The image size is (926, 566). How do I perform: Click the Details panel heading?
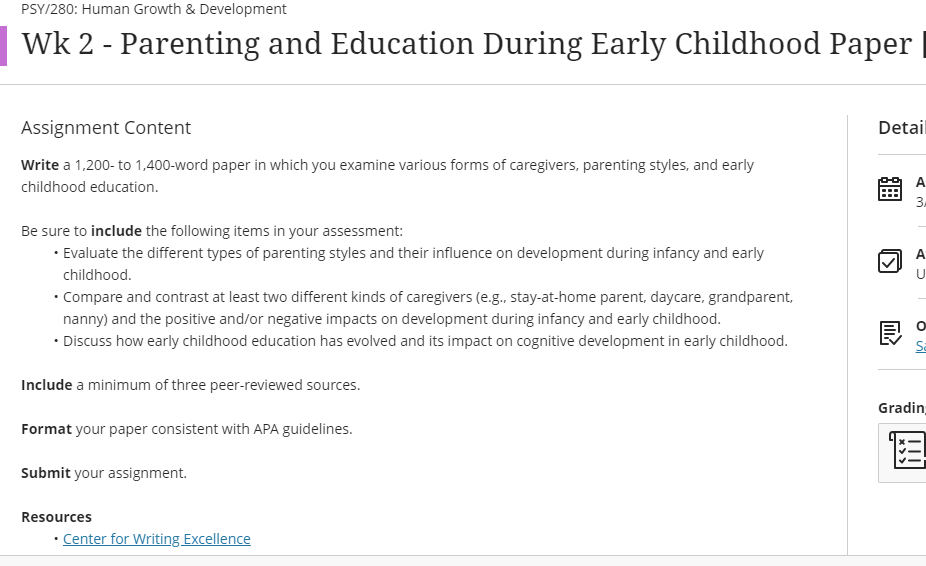901,128
